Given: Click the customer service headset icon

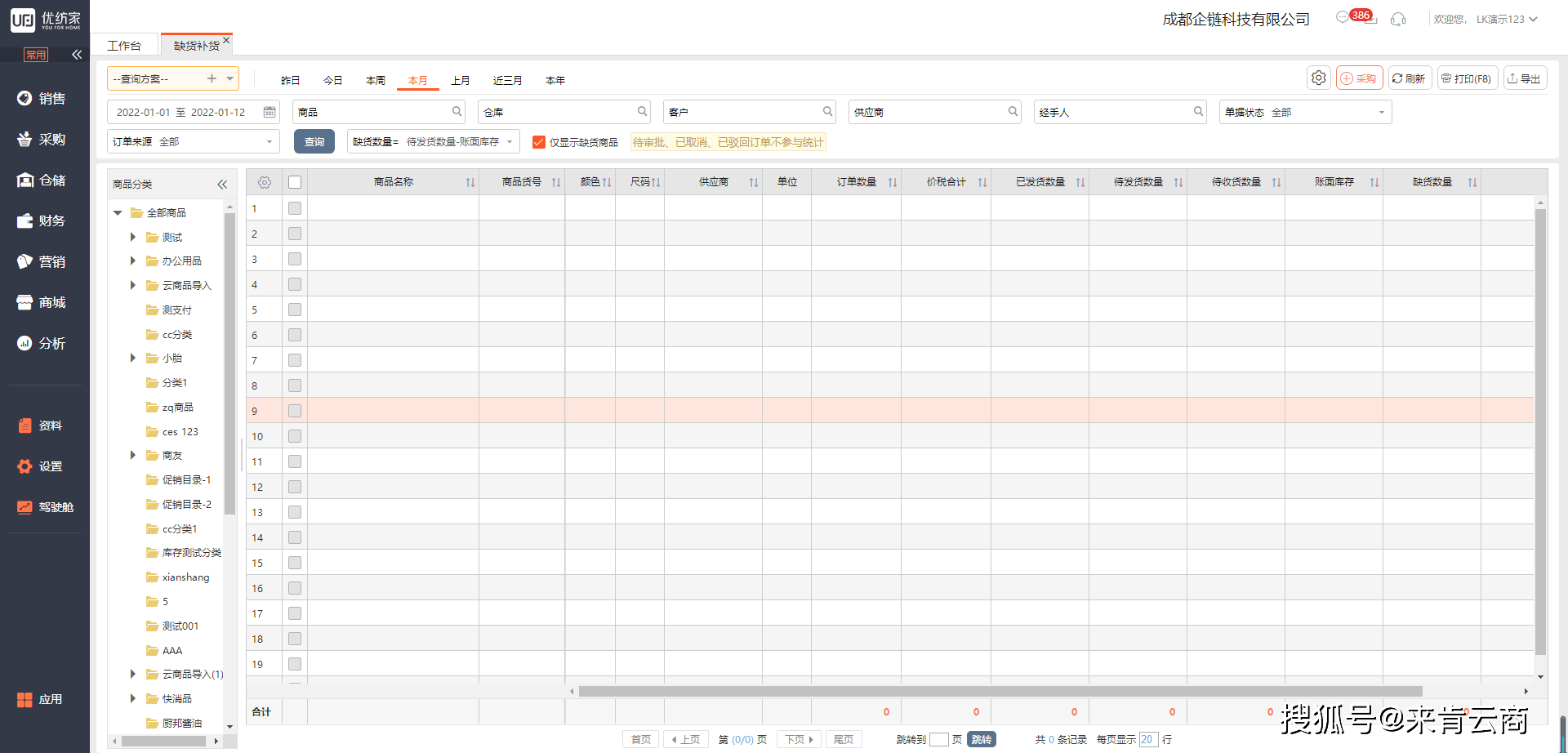Looking at the screenshot, I should [x=1398, y=19].
